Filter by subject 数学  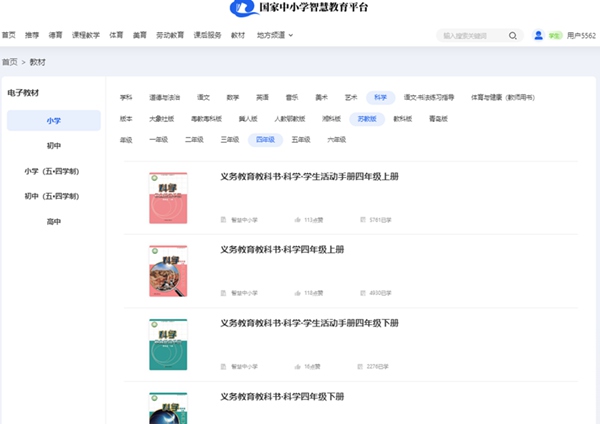233,98
